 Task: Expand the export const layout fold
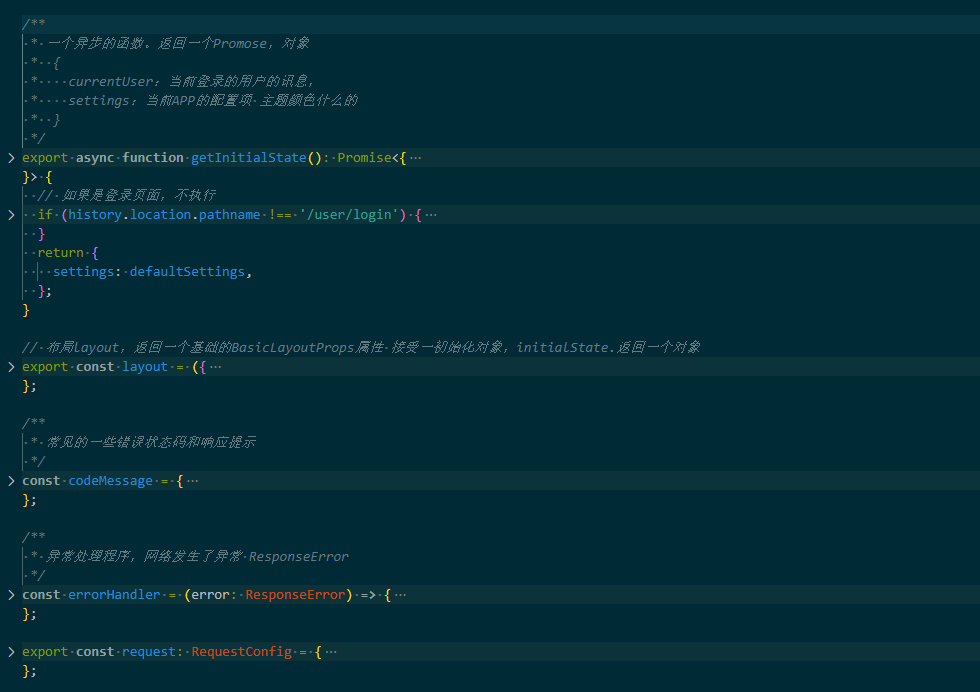11,366
